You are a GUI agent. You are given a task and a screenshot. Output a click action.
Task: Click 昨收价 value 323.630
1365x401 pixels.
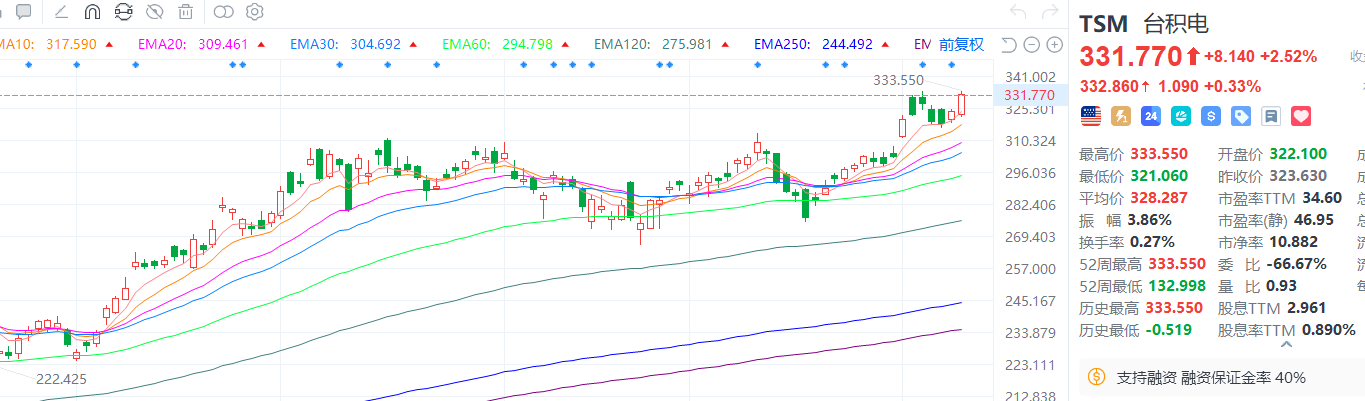(x=1299, y=176)
